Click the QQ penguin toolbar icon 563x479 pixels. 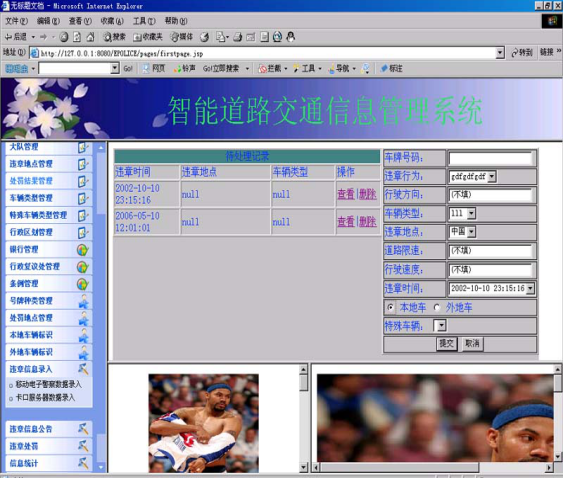[x=291, y=37]
